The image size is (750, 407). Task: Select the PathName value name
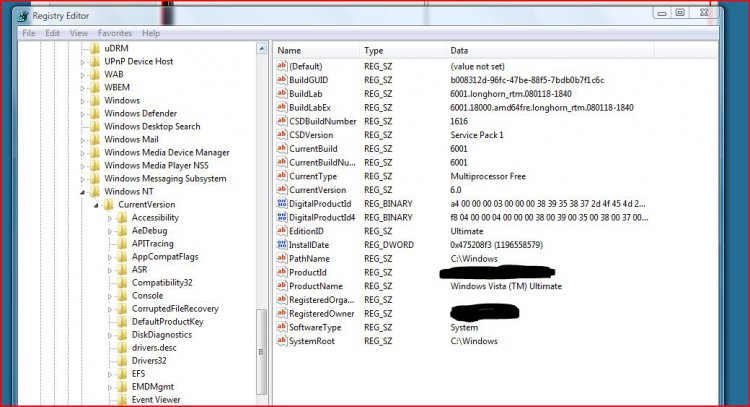(x=309, y=258)
